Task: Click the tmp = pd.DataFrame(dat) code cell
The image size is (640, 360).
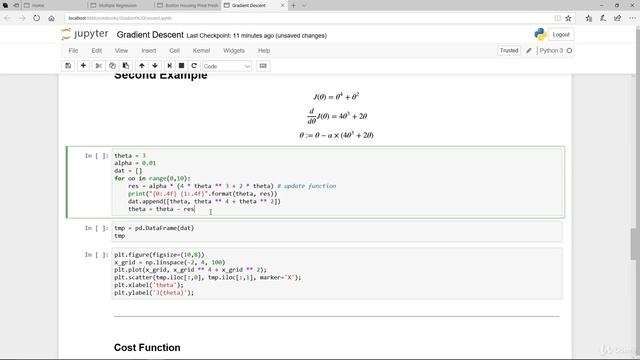Action: (337, 232)
